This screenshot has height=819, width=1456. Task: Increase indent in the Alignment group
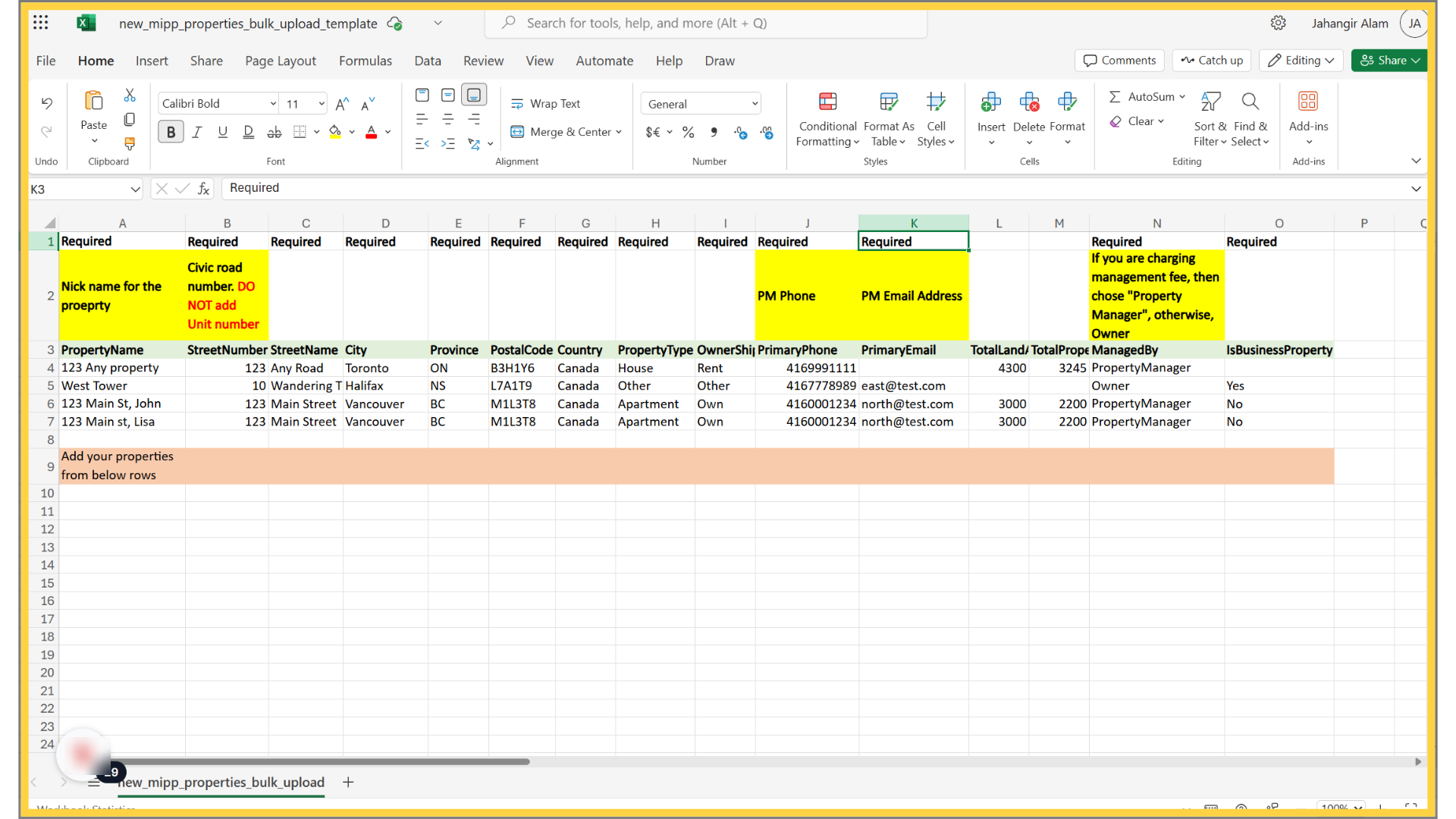pyautogui.click(x=448, y=143)
